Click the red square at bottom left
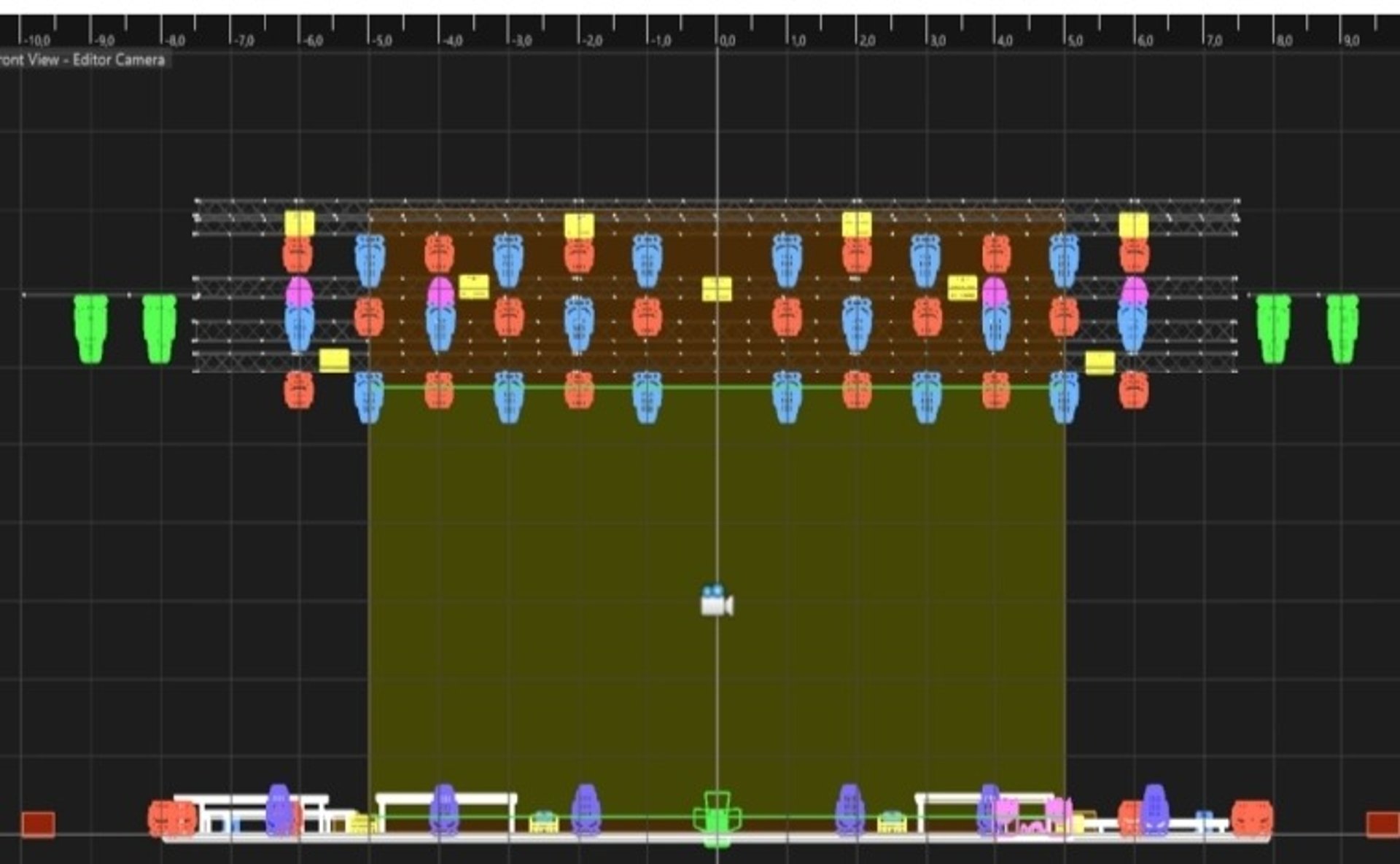The height and width of the screenshot is (864, 1400). 38,825
